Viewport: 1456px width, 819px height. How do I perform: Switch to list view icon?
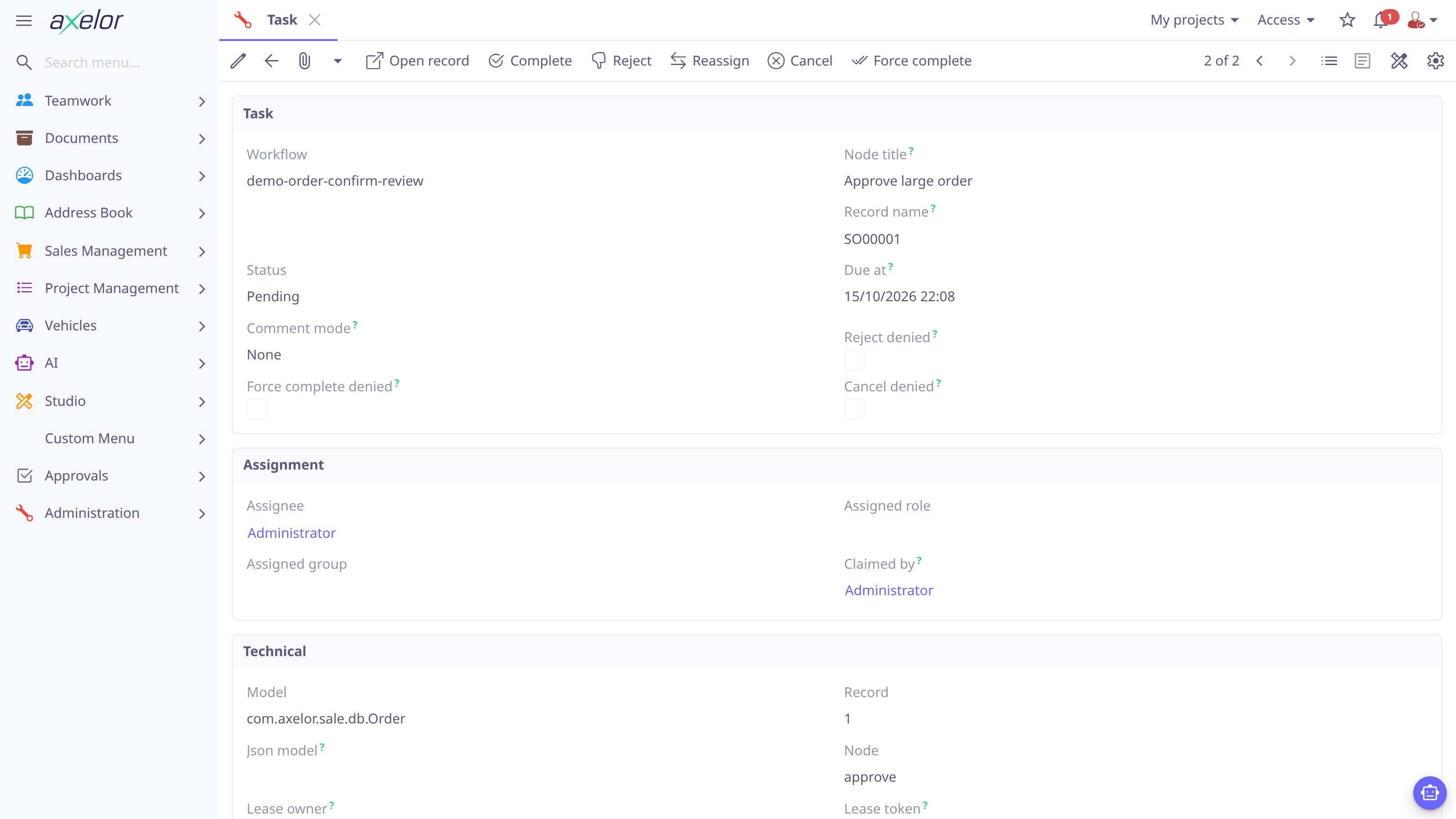coord(1330,61)
